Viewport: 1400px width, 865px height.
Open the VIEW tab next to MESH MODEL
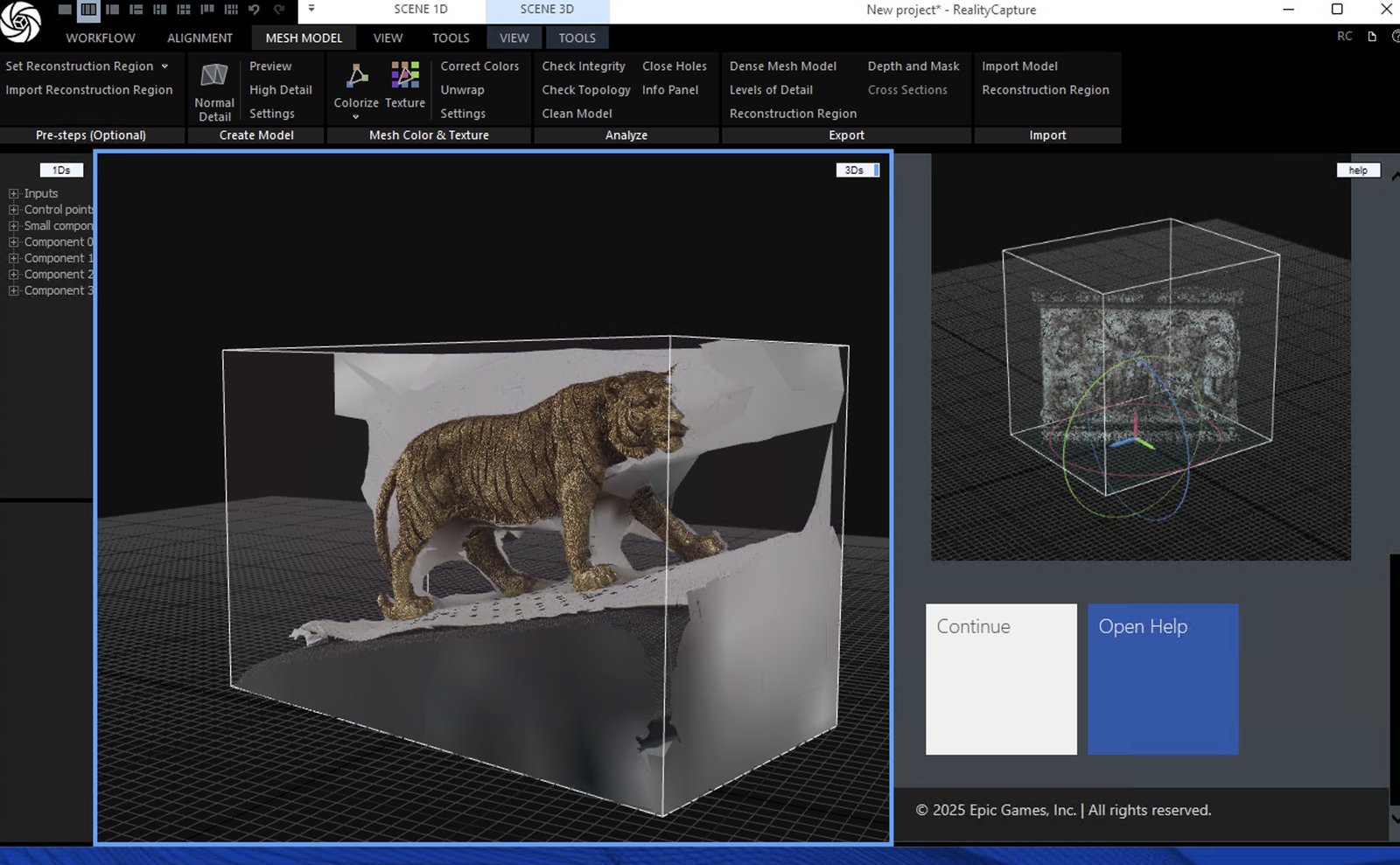pos(388,38)
